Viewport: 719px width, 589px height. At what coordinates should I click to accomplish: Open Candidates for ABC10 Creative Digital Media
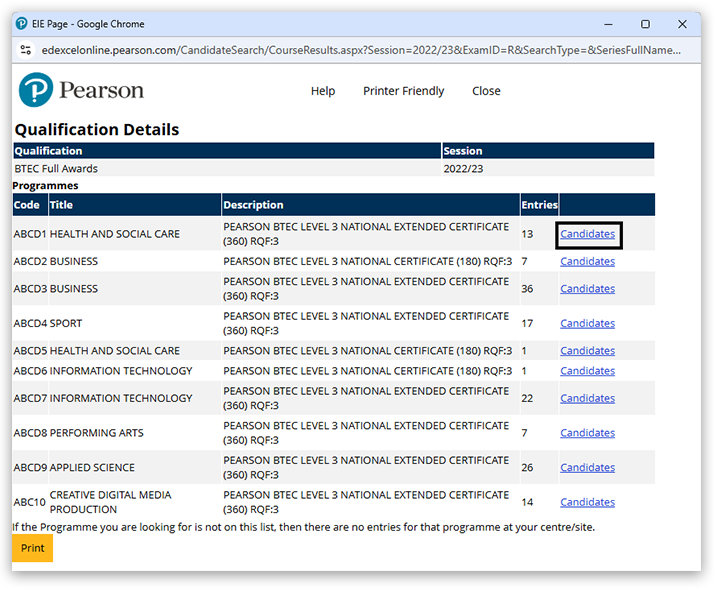(x=587, y=502)
